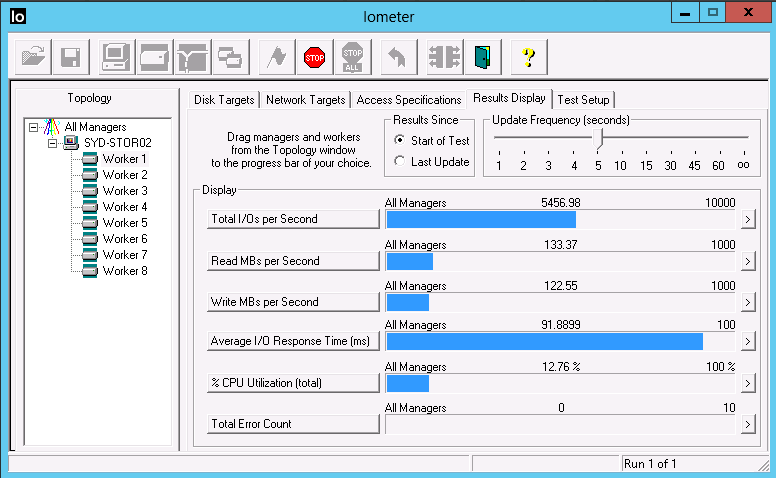Viewport: 776px width, 478px height.
Task: Open test configuration file icon
Action: 33,57
